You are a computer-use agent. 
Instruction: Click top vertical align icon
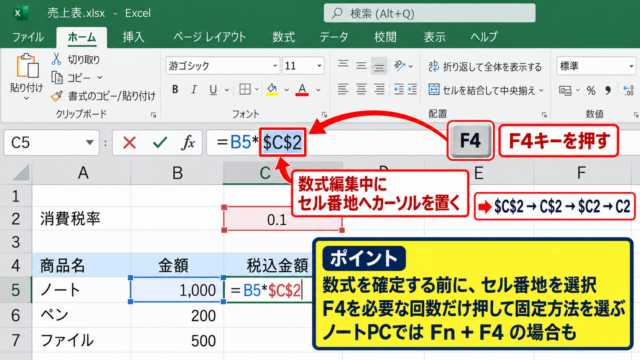pyautogui.click(x=343, y=65)
